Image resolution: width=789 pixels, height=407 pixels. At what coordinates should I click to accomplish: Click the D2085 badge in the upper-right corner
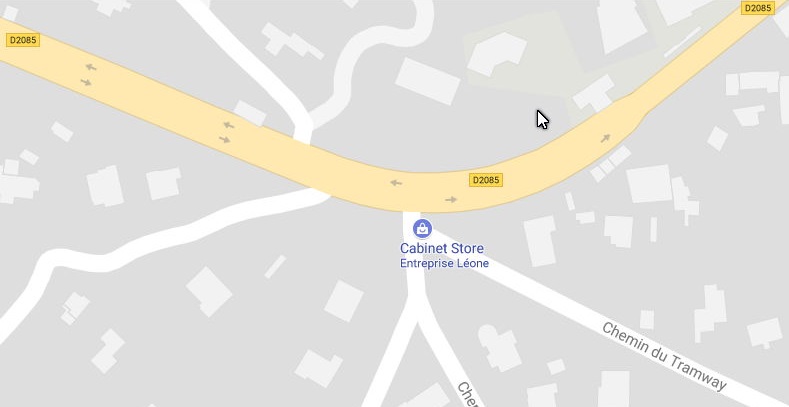click(757, 8)
